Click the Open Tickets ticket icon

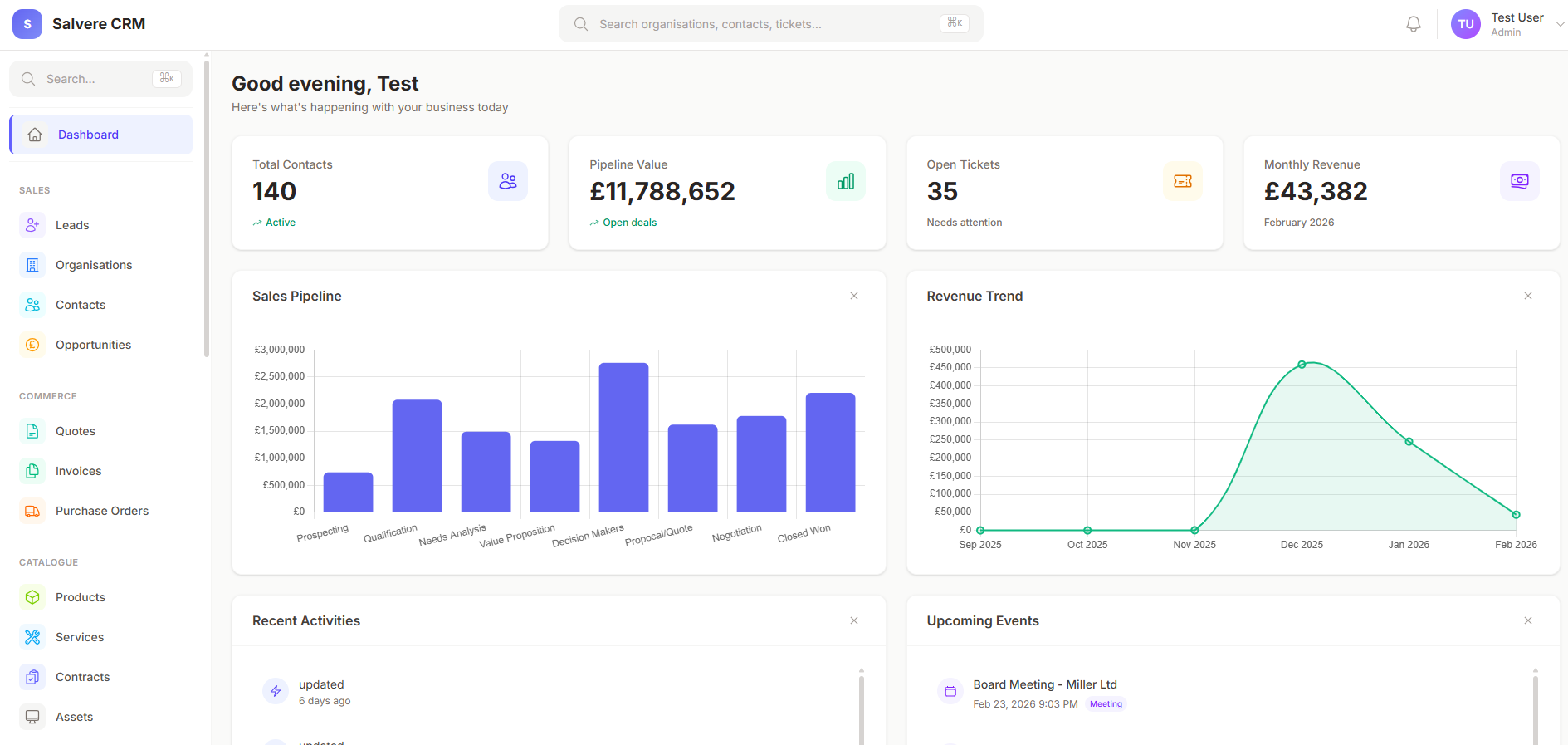pyautogui.click(x=1182, y=181)
